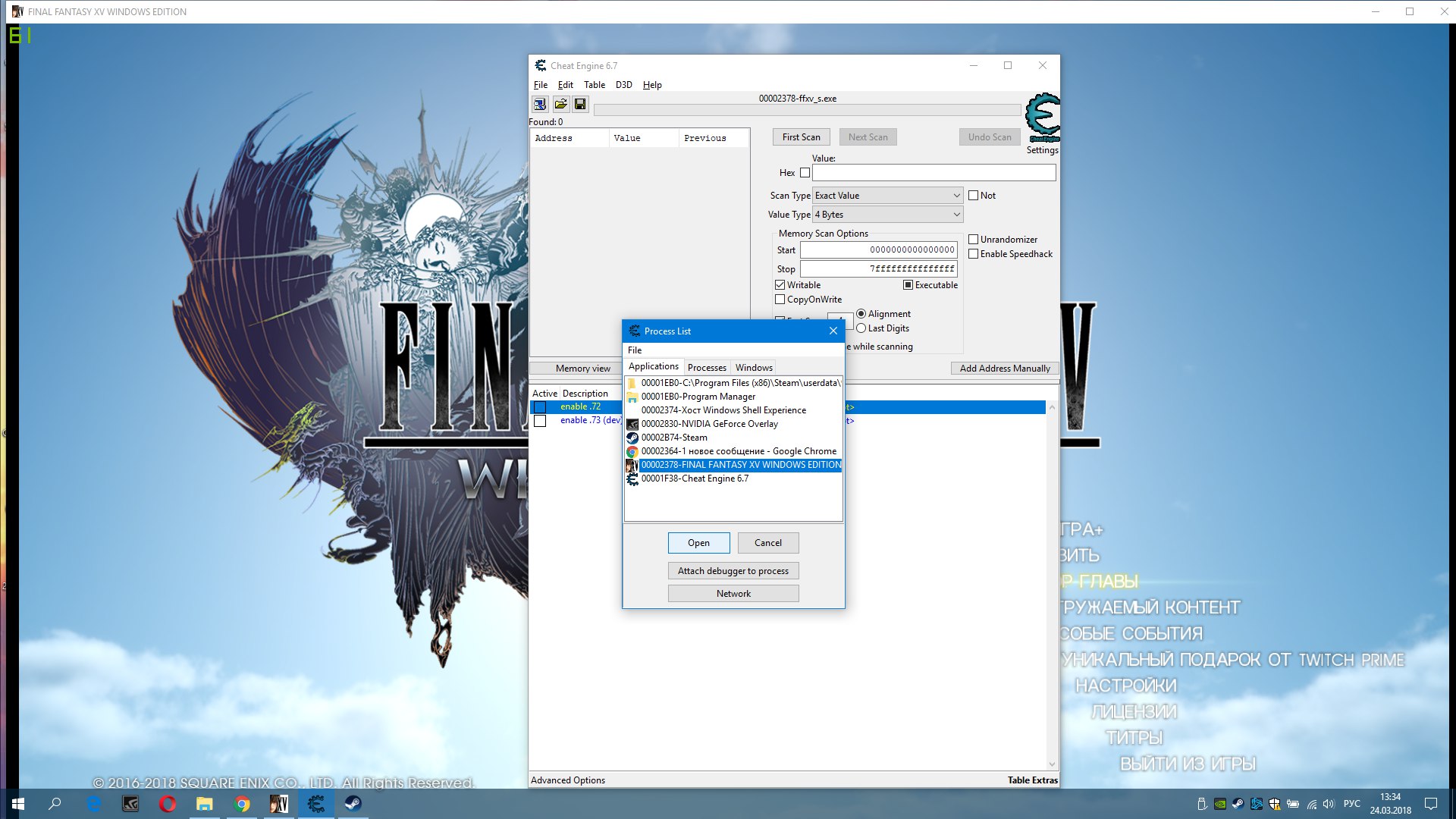
Task: Select the Applications tab
Action: tap(654, 366)
